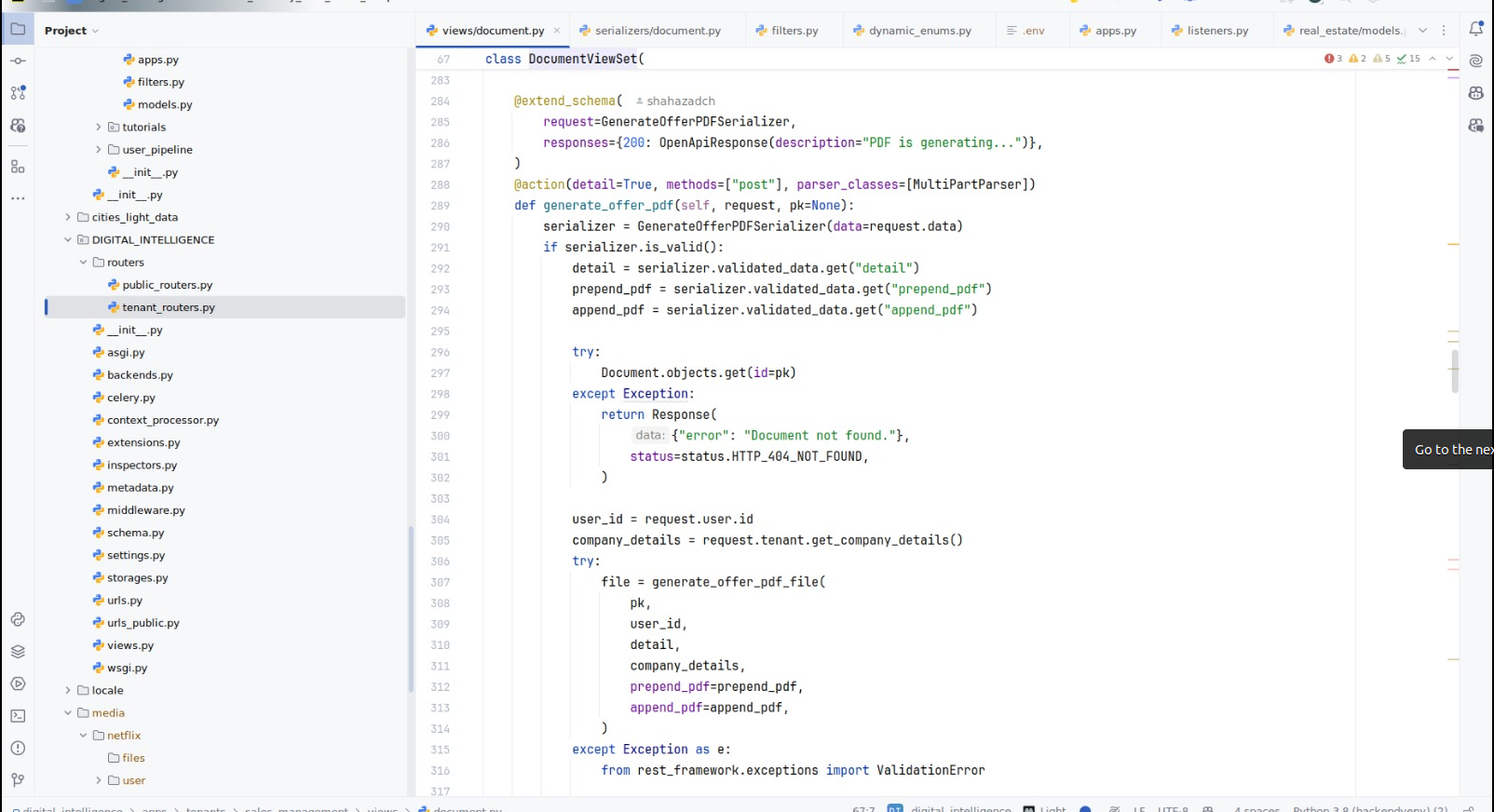Screen dimensions: 1494x812
Task: Open urls_public.py in project tree
Action: 143,623
